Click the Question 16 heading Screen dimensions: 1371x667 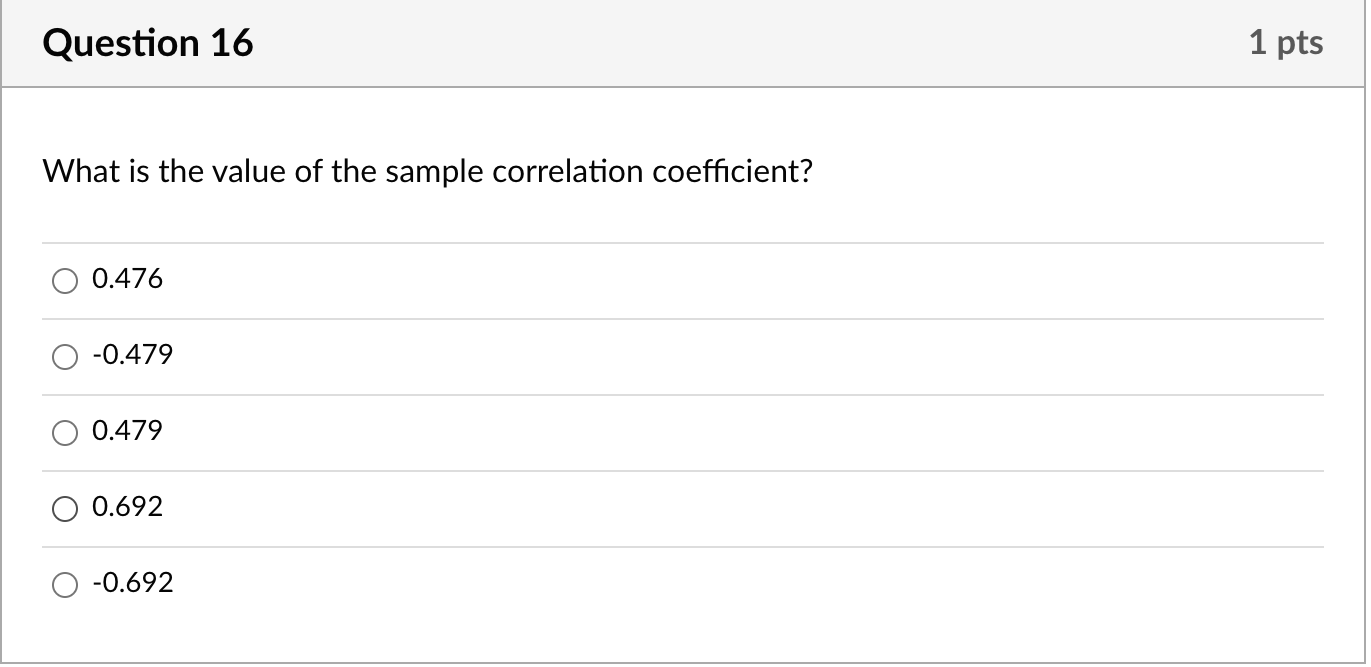click(x=148, y=43)
